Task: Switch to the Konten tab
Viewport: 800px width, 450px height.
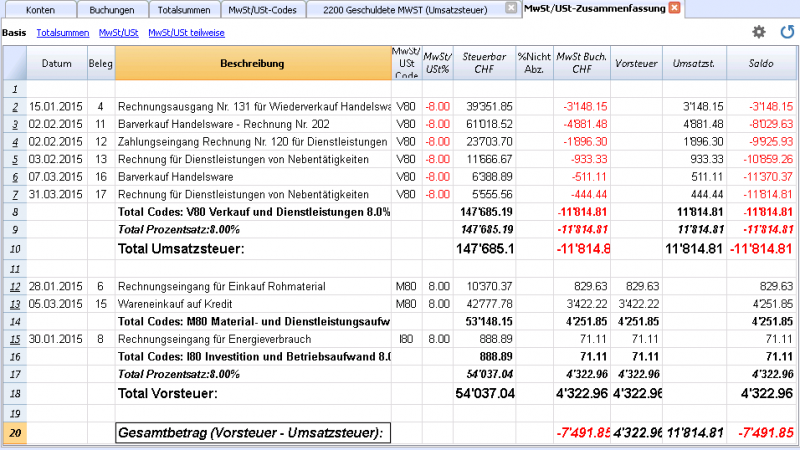Action: (40, 10)
